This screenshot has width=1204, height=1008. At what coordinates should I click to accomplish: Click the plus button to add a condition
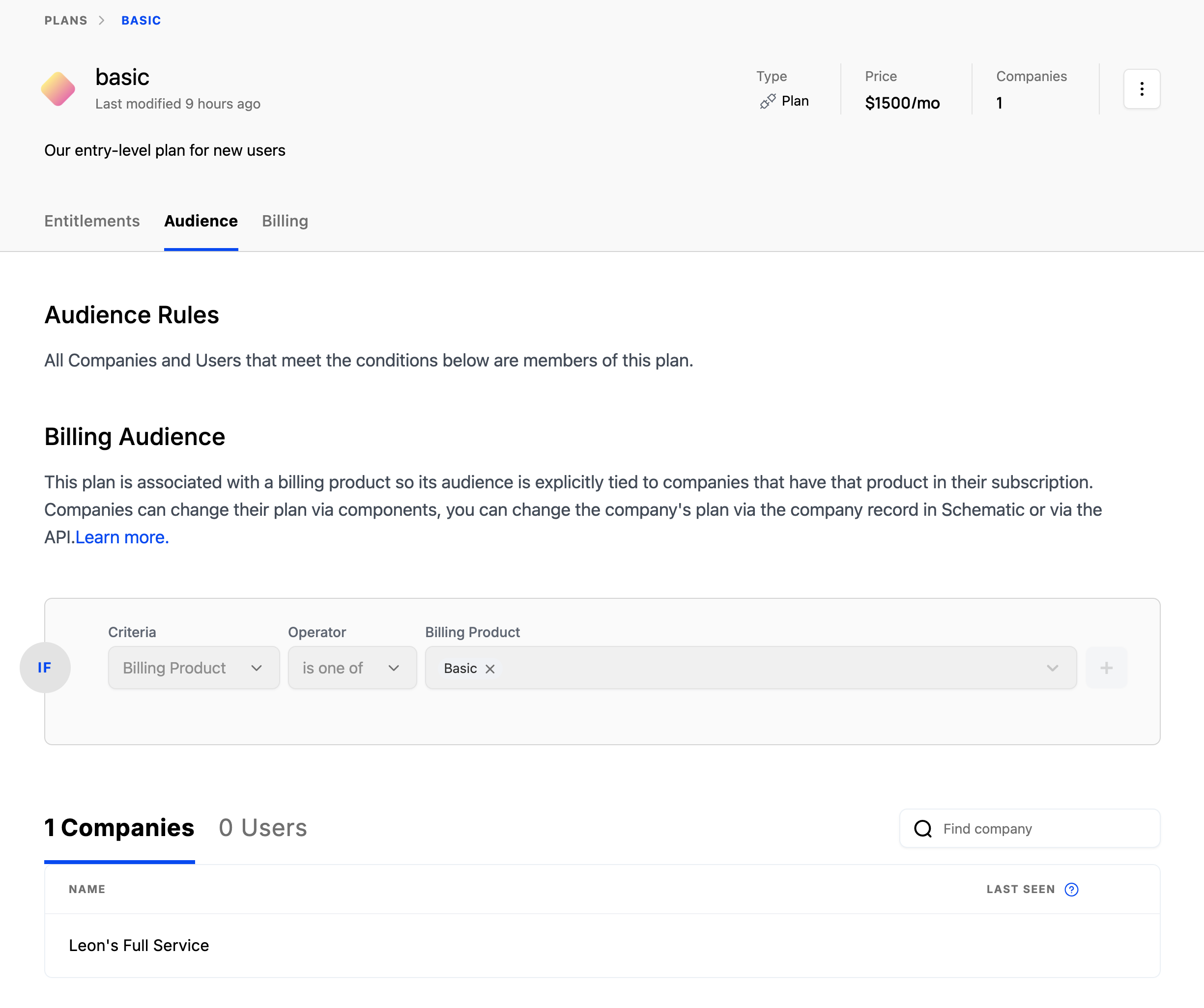point(1106,668)
